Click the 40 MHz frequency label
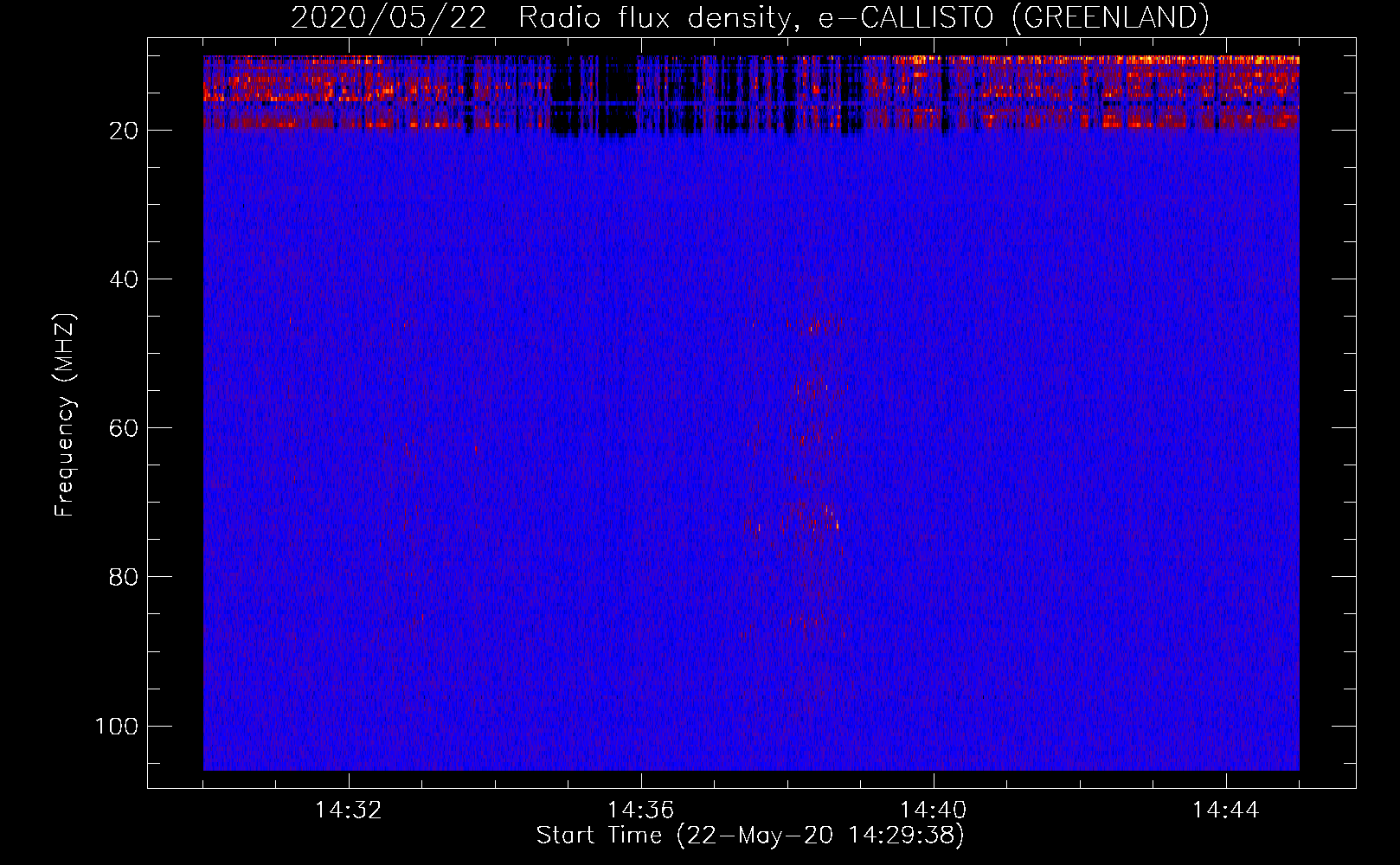 pos(124,279)
